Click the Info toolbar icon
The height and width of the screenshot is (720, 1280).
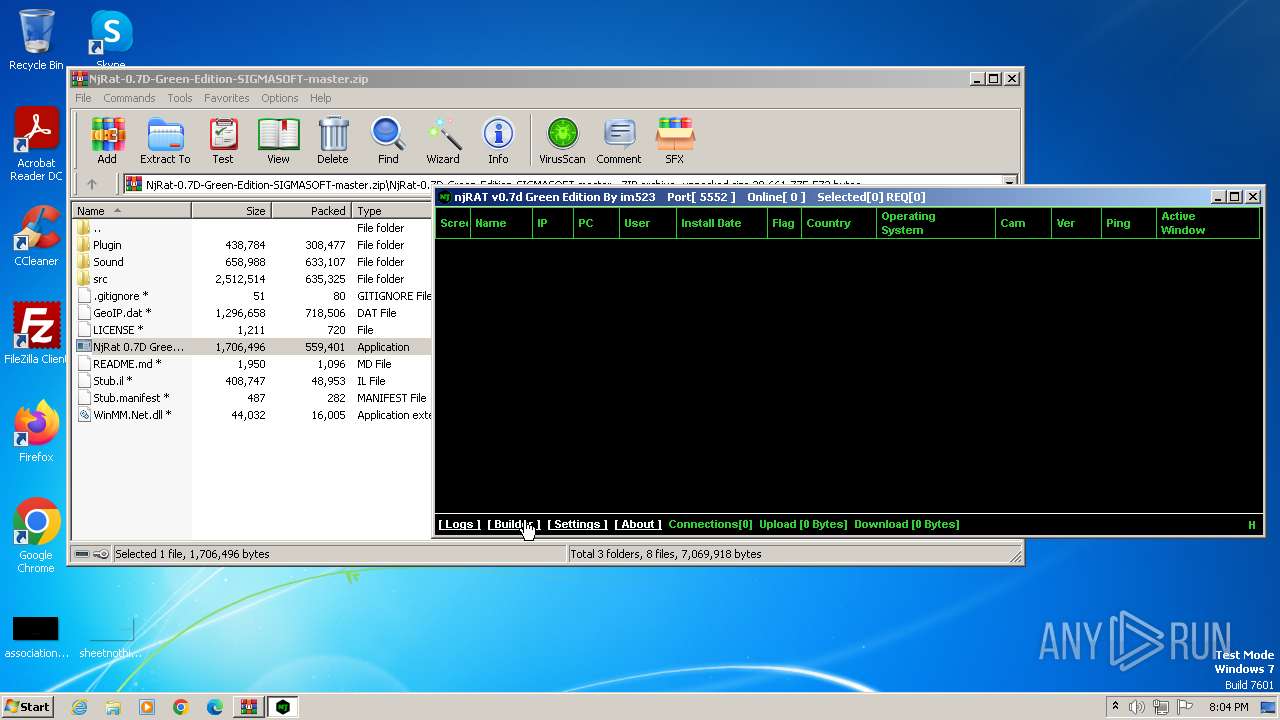coord(498,141)
